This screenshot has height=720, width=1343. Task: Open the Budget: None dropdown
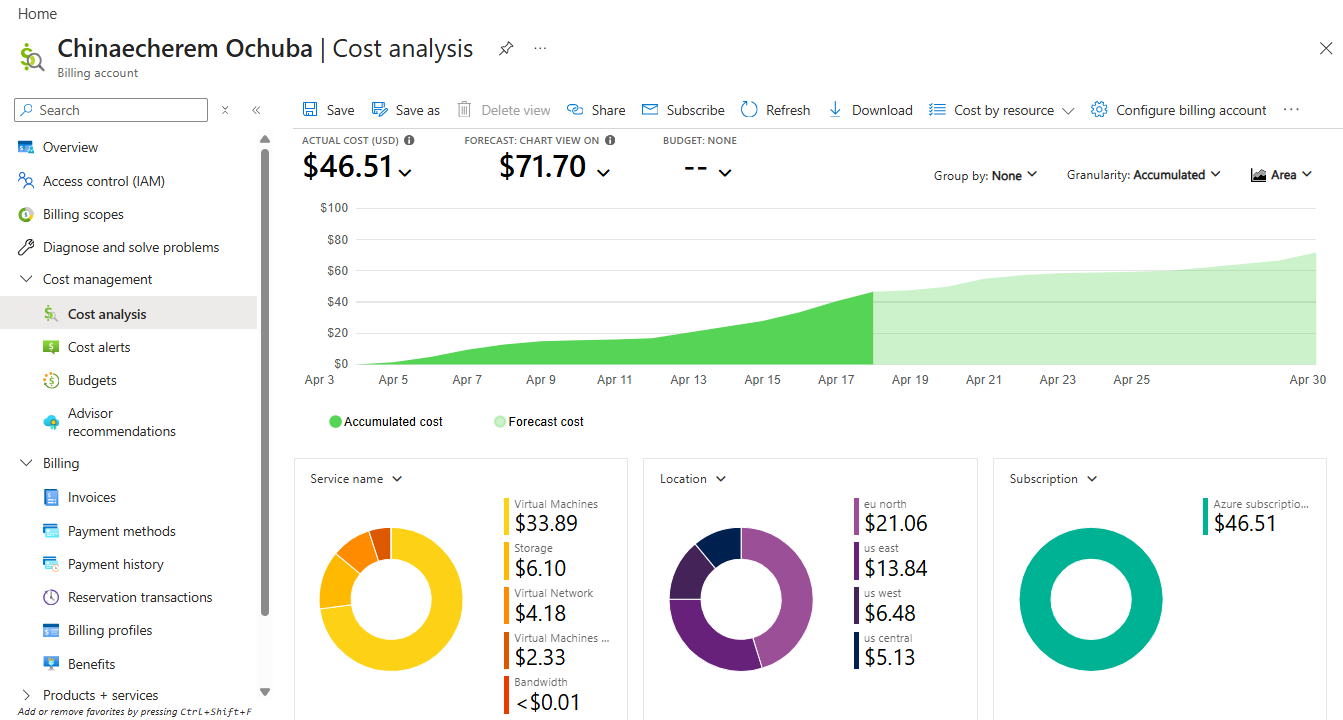(x=725, y=173)
